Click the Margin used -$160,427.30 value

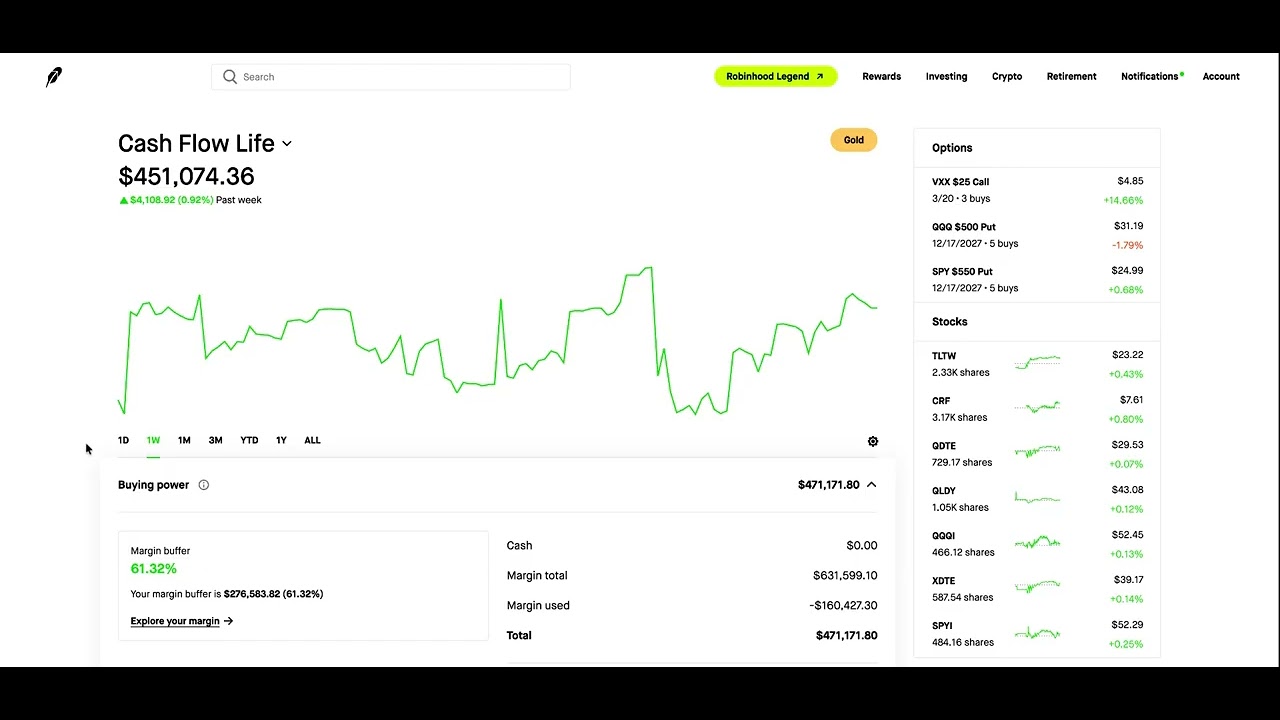[843, 606]
